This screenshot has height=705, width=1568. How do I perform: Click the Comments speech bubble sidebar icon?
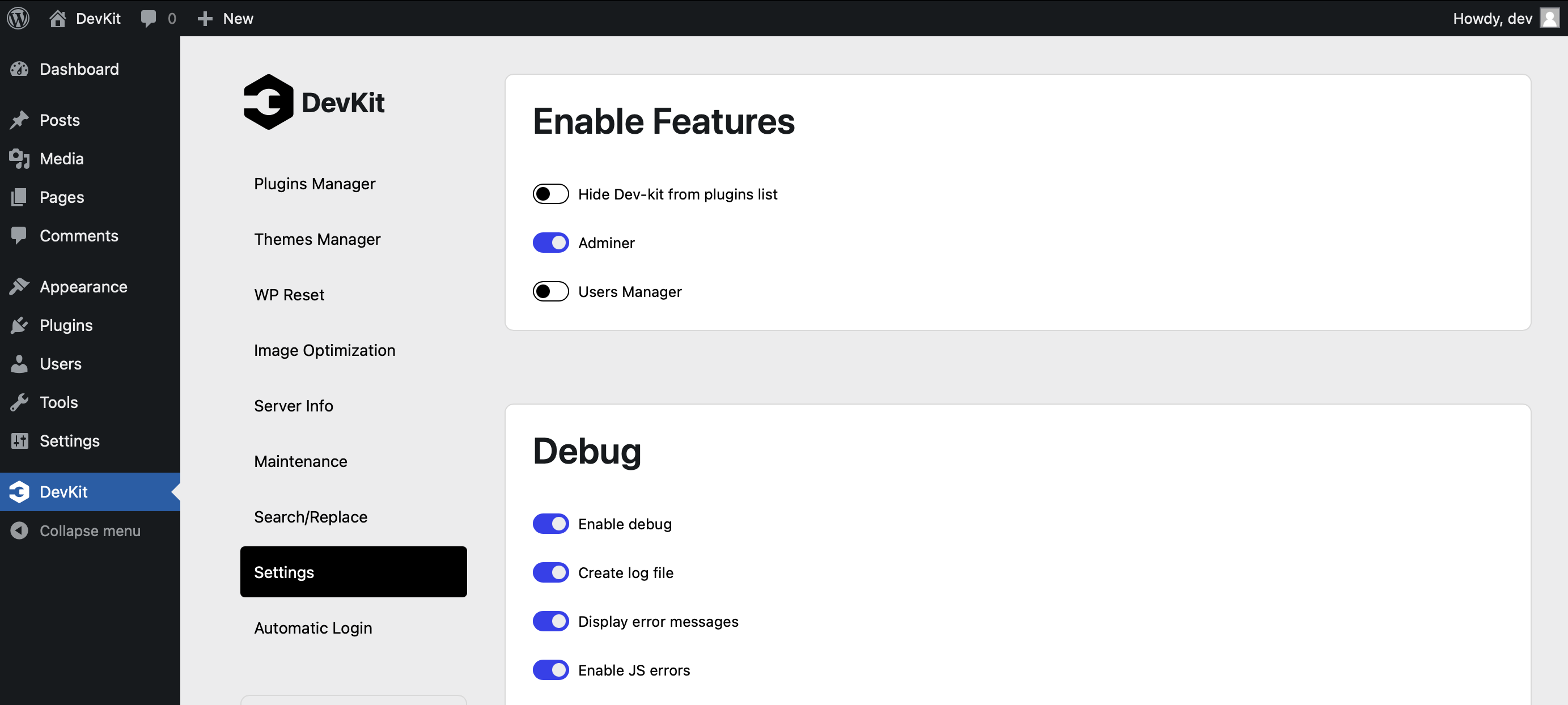pos(19,235)
